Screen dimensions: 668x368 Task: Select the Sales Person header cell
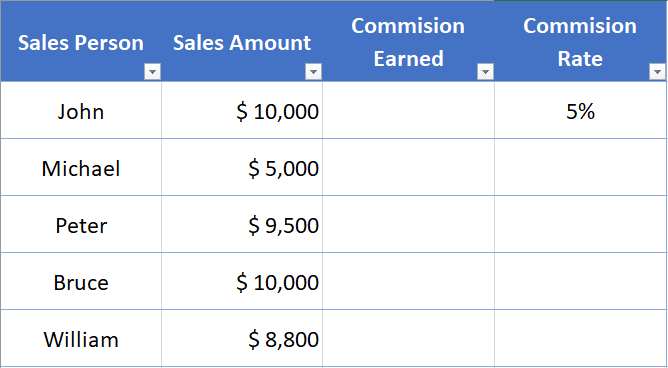click(x=81, y=41)
